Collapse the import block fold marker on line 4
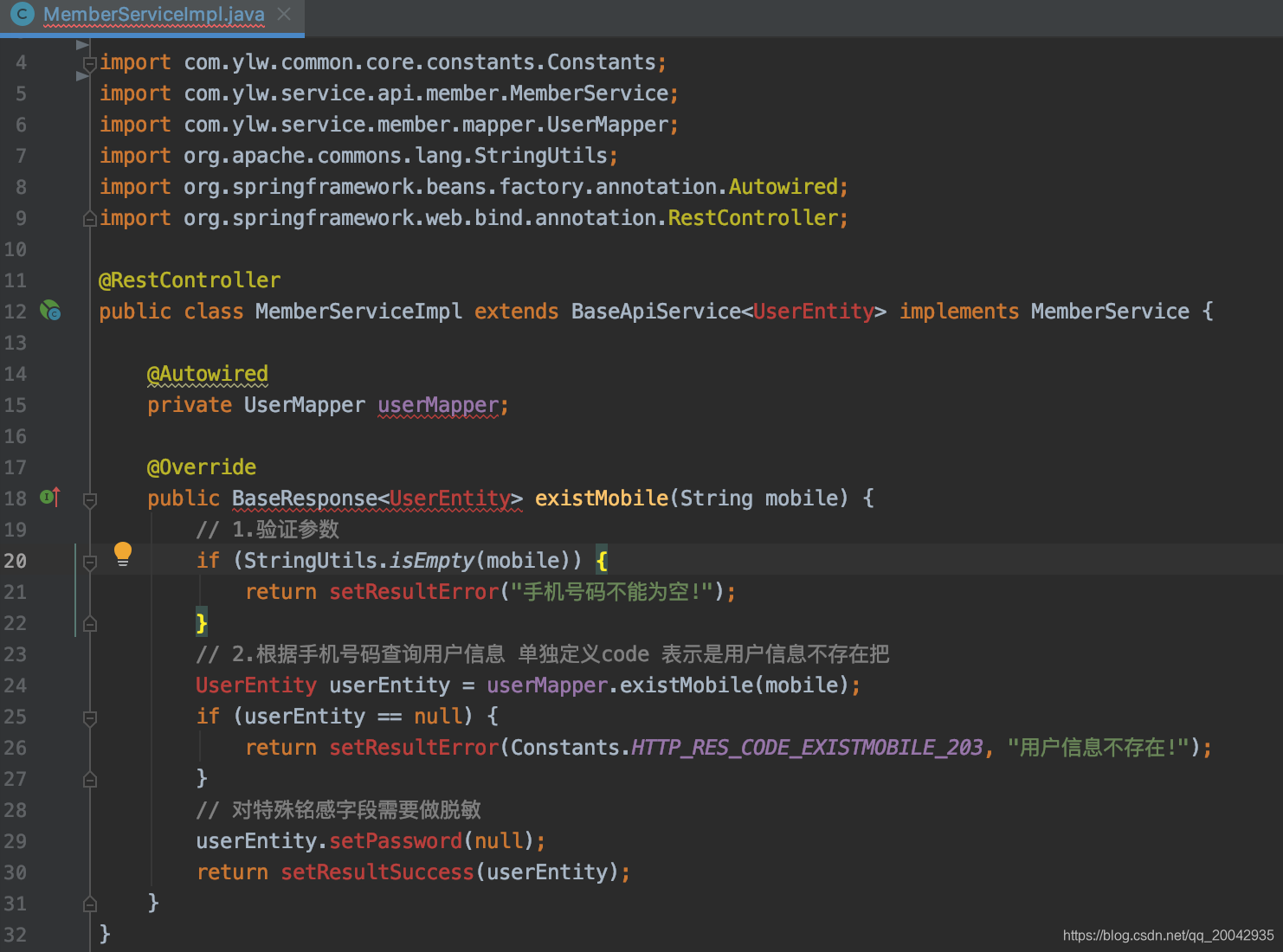 tap(89, 64)
